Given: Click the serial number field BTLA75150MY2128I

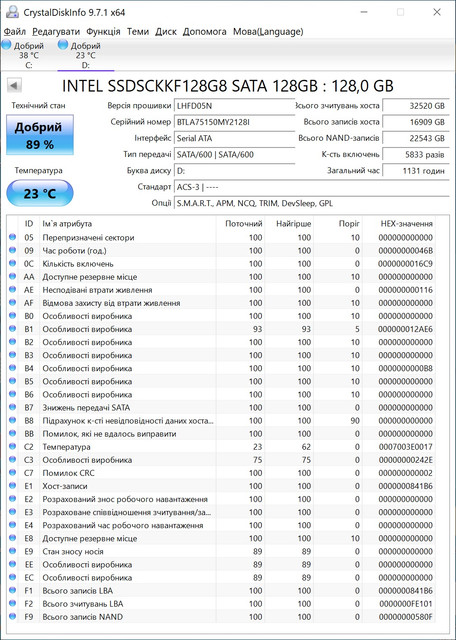Looking at the screenshot, I should tap(234, 122).
